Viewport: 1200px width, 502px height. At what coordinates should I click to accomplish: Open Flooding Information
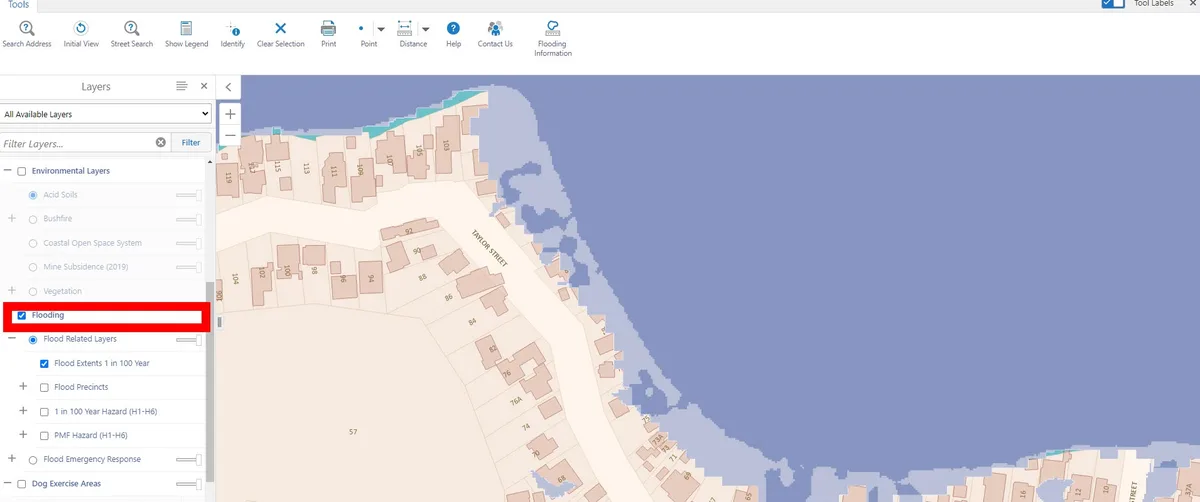(552, 38)
